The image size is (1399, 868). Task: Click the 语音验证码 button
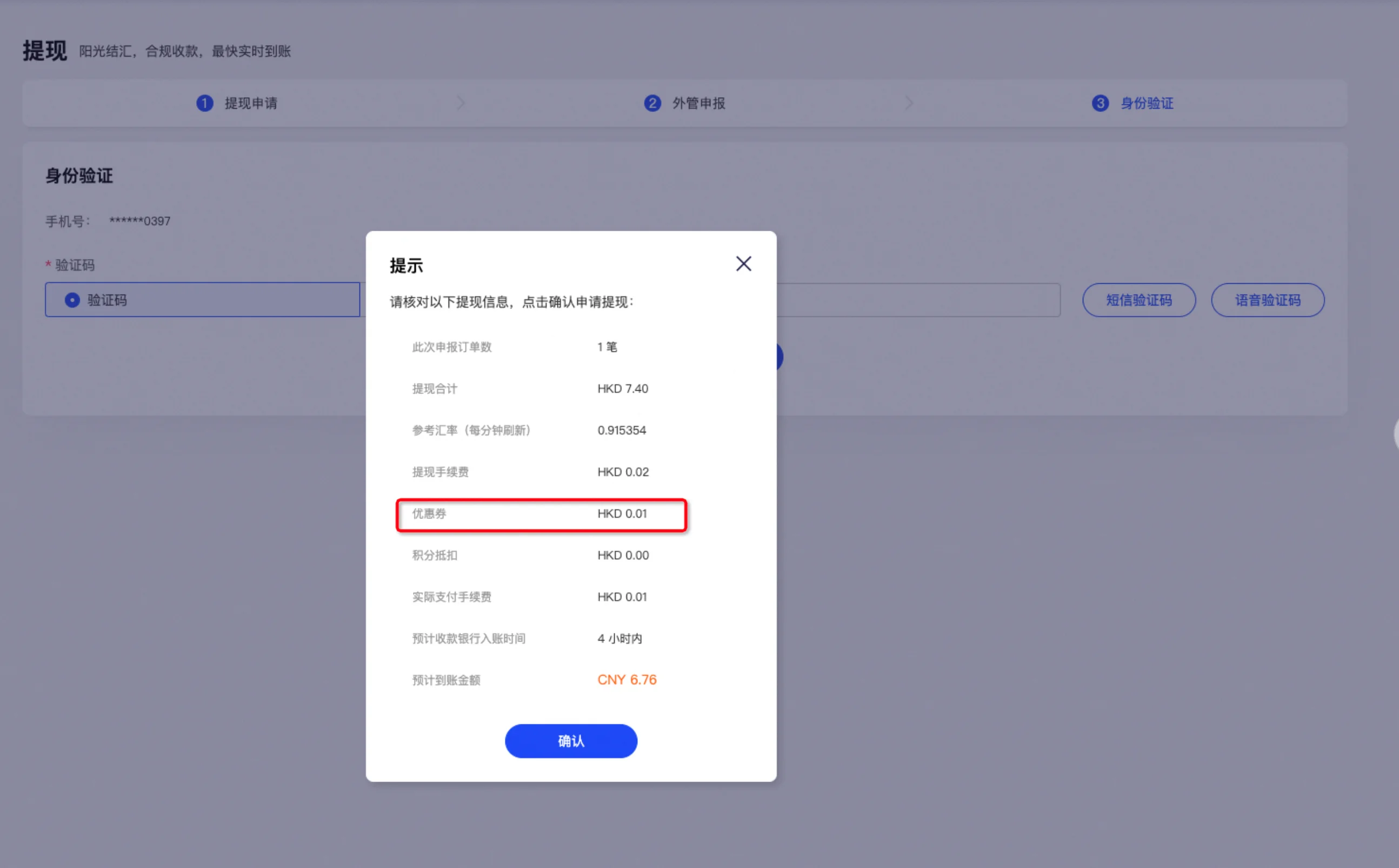(1268, 299)
